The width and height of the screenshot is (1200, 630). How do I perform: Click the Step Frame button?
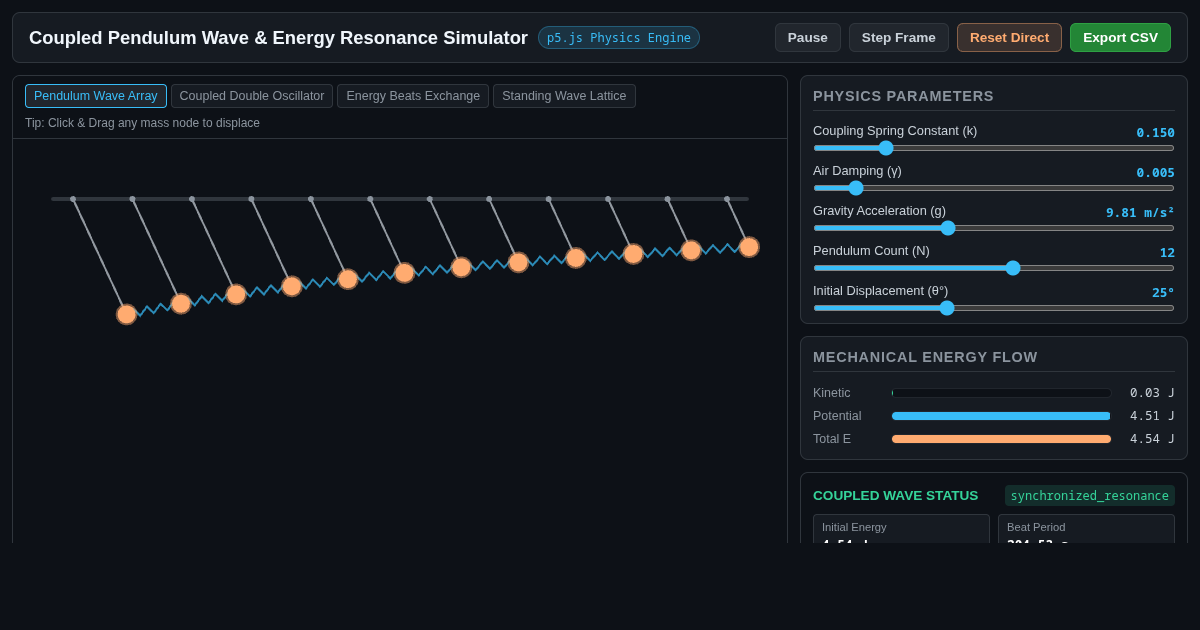point(899,38)
